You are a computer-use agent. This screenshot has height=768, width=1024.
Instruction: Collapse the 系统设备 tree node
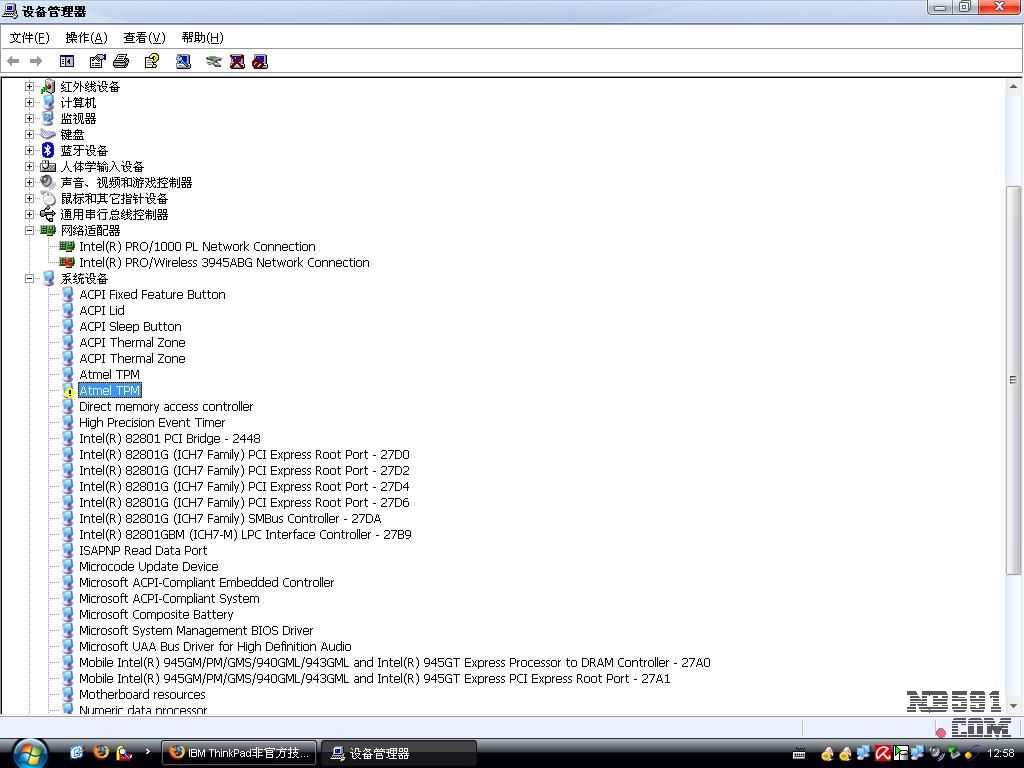(x=30, y=279)
